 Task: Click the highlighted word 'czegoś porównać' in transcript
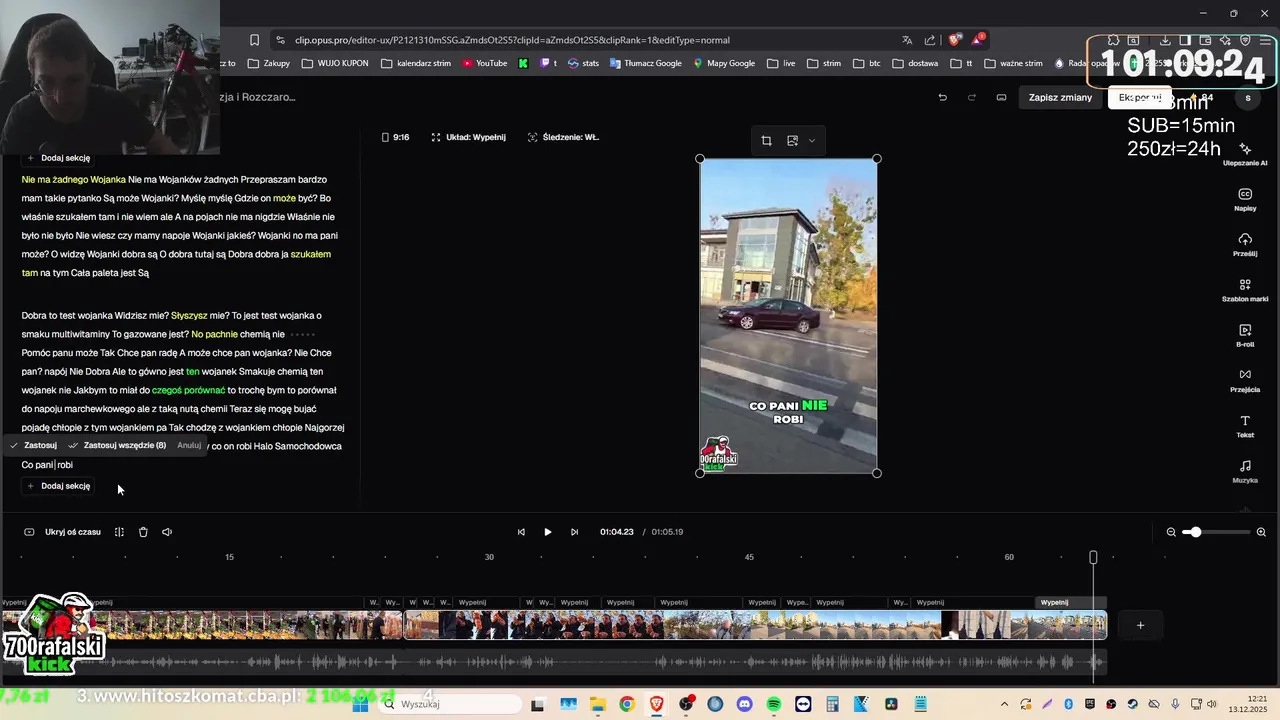coord(188,390)
